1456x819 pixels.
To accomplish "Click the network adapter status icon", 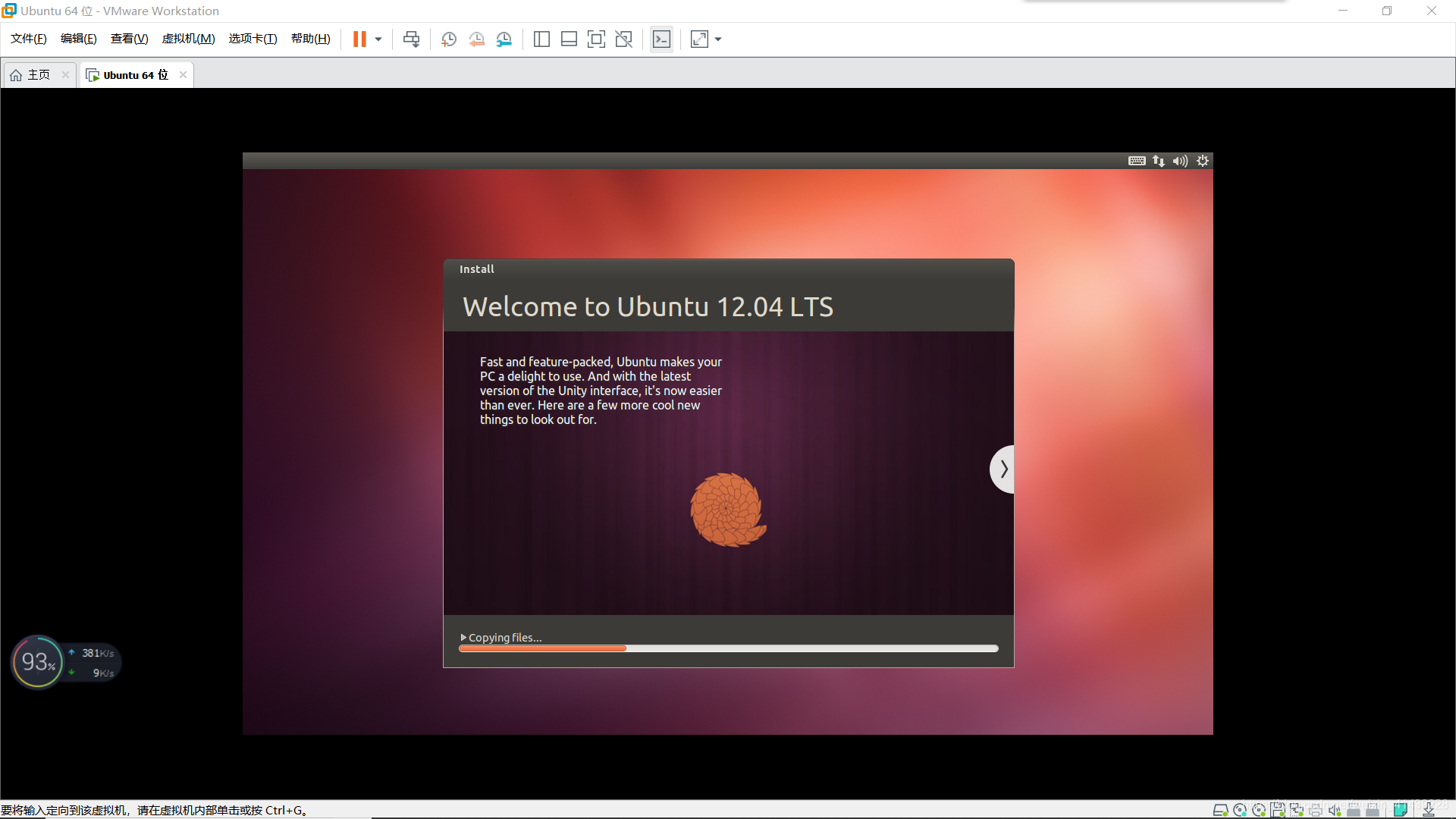I will pos(1297,810).
